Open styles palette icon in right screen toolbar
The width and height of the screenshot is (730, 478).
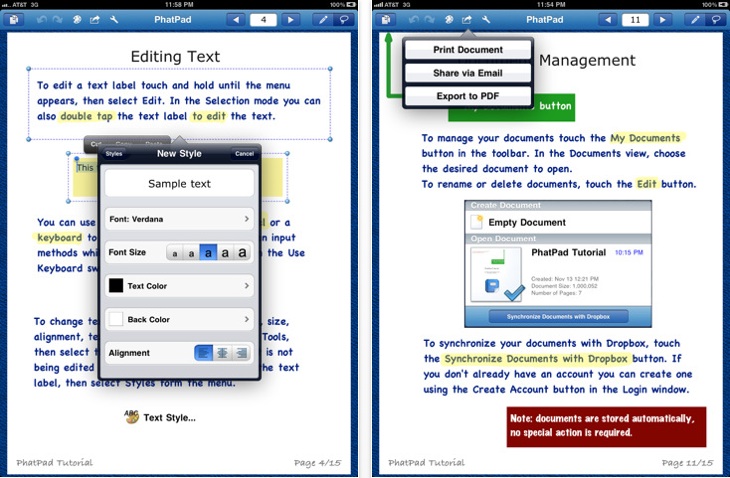(x=449, y=20)
